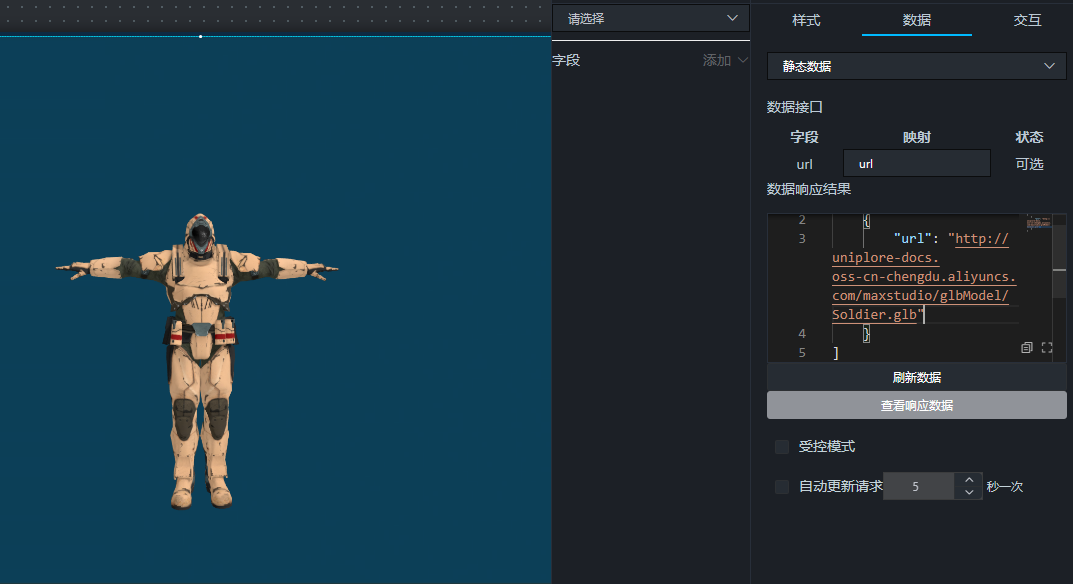
Task: Switch to the 交互 tab
Action: click(x=1027, y=20)
